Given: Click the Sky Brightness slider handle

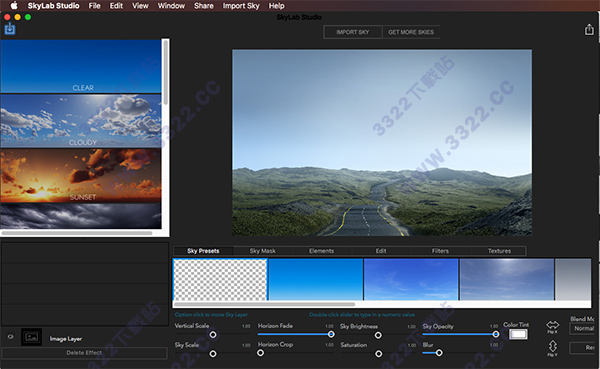Looking at the screenshot, I should [x=378, y=335].
